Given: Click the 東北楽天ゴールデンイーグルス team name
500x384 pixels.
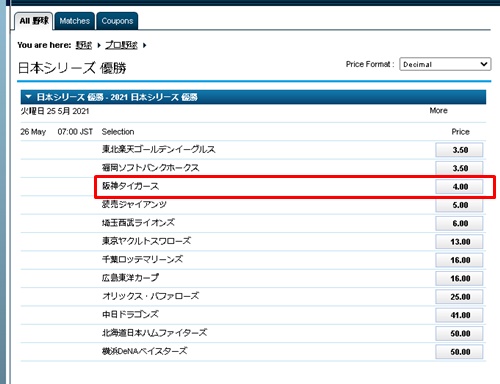Looking at the screenshot, I should [159, 149].
